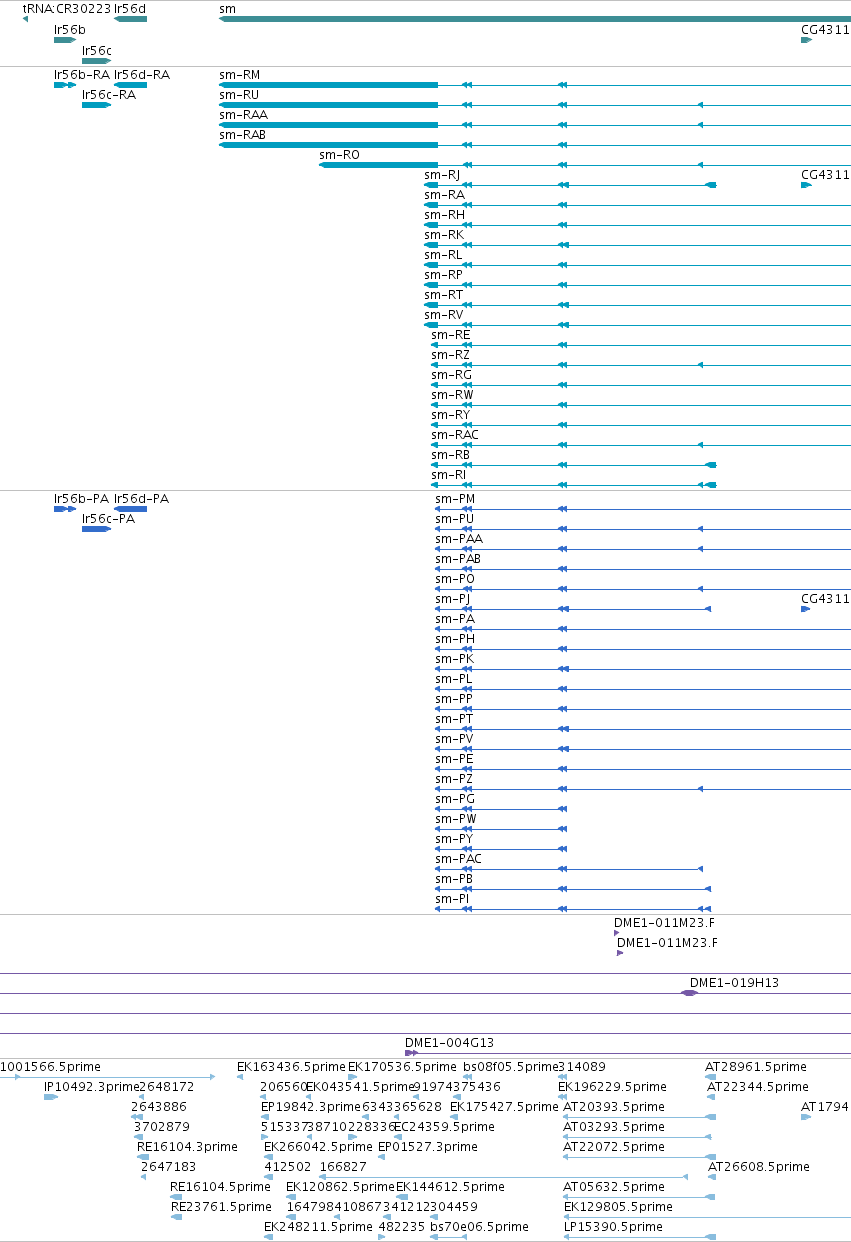Select the Ir56b gene label

[x=70, y=29]
